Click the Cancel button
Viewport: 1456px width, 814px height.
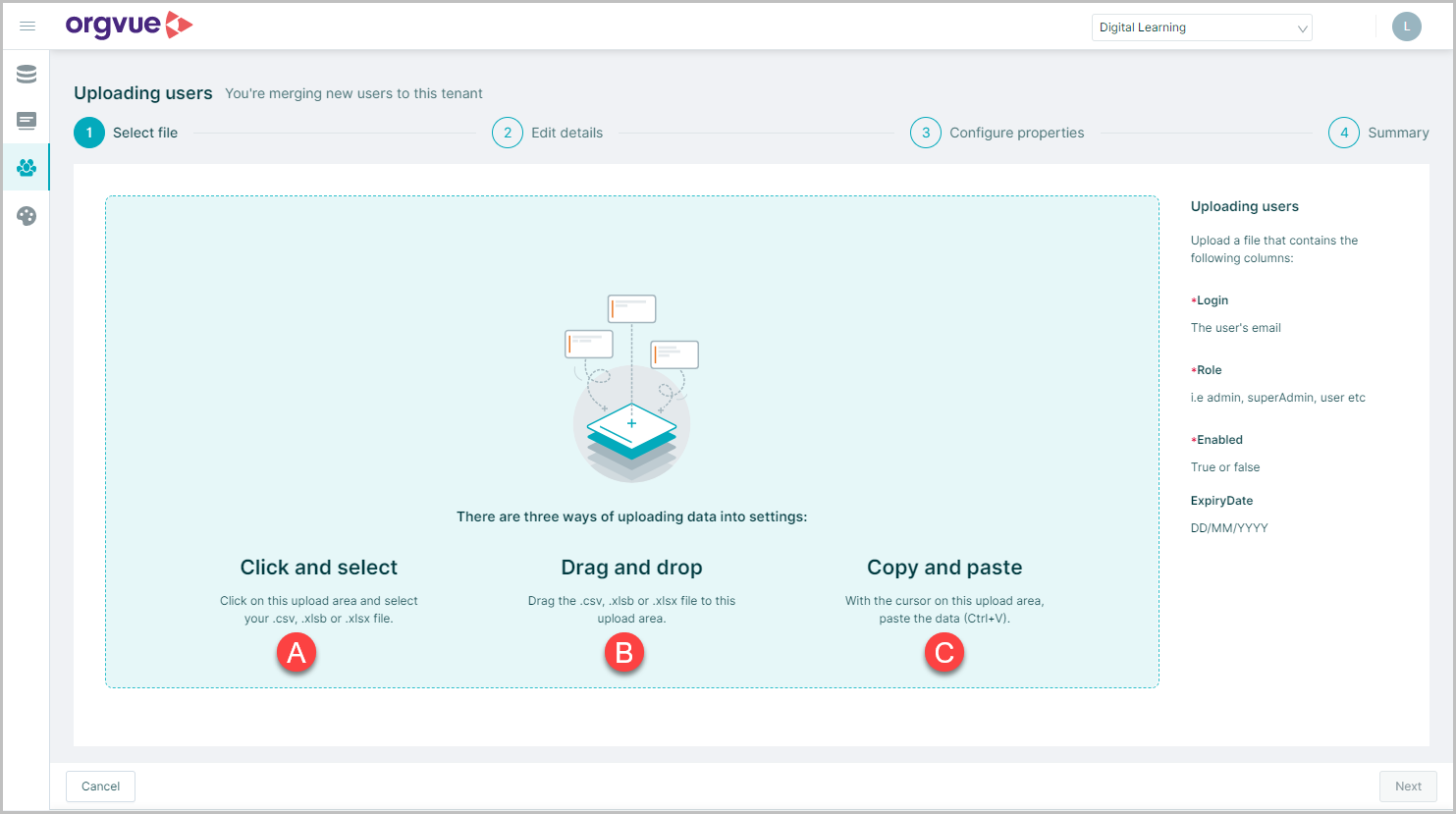(100, 787)
